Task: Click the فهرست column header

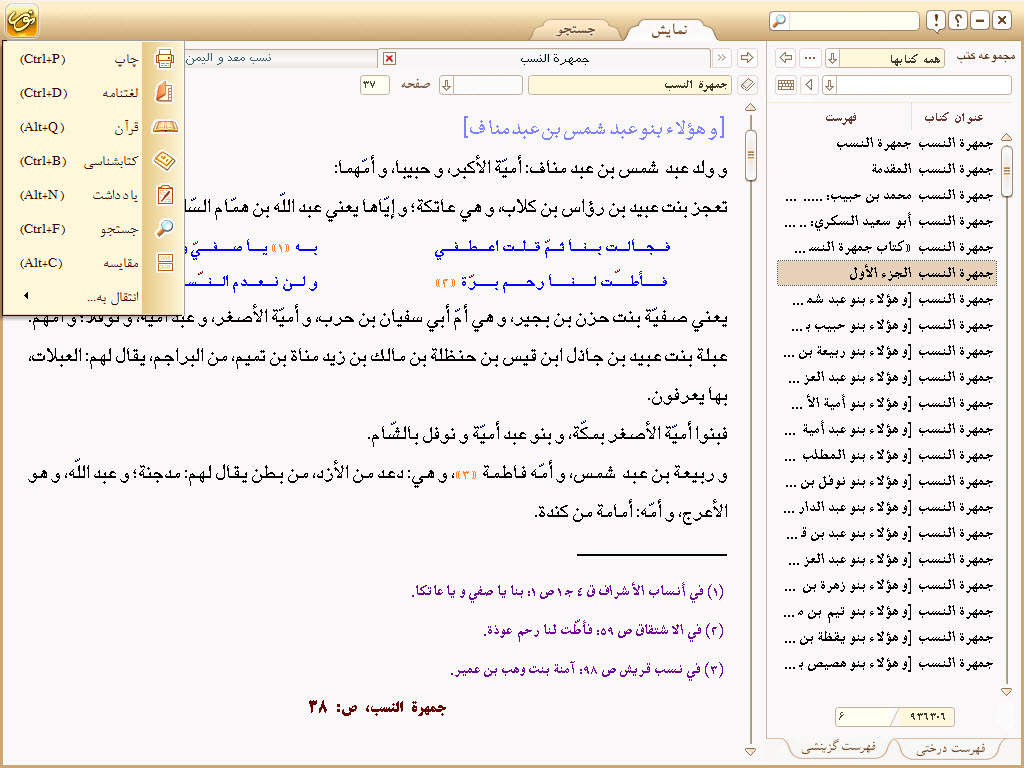Action: click(x=840, y=118)
